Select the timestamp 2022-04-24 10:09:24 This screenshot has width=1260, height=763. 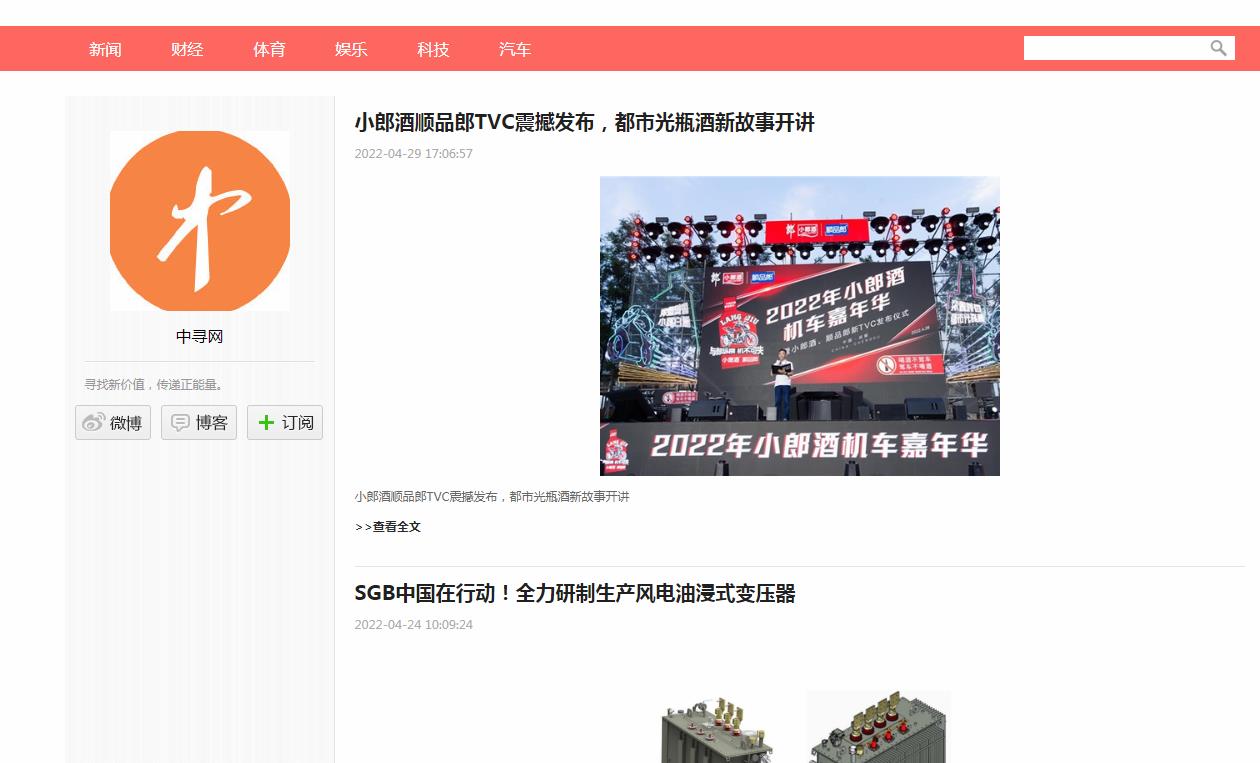[413, 624]
